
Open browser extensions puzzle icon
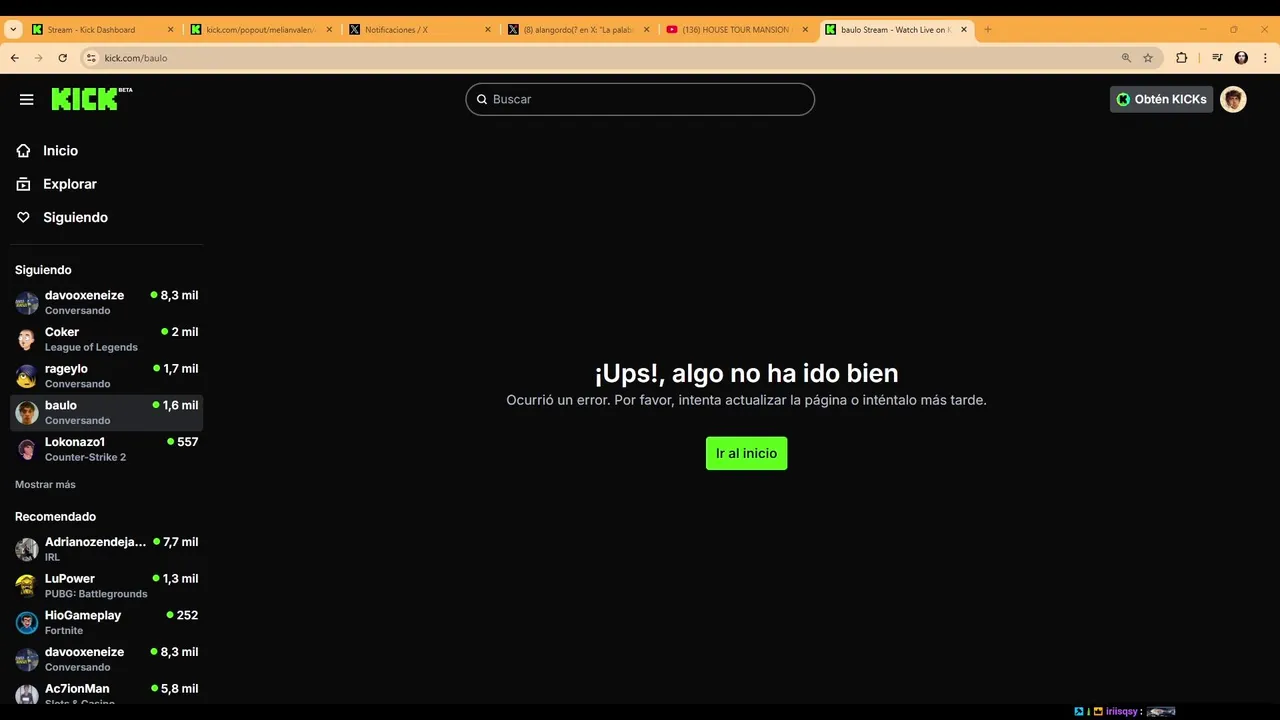pos(1181,58)
